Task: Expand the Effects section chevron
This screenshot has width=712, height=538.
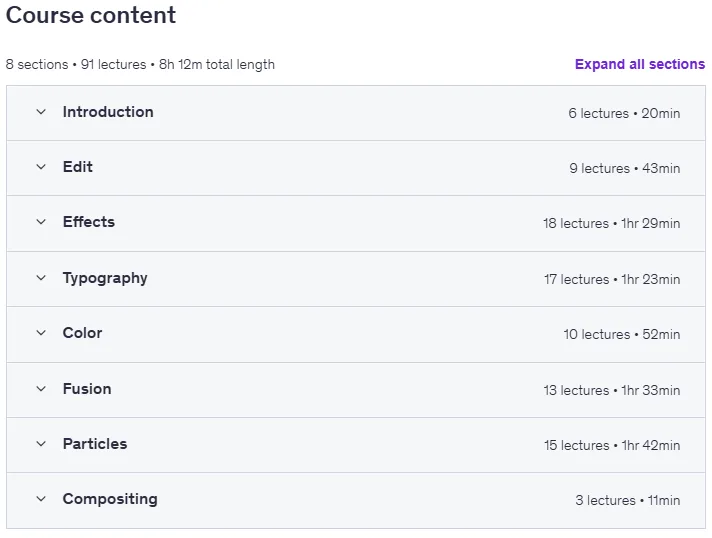Action: click(x=41, y=222)
